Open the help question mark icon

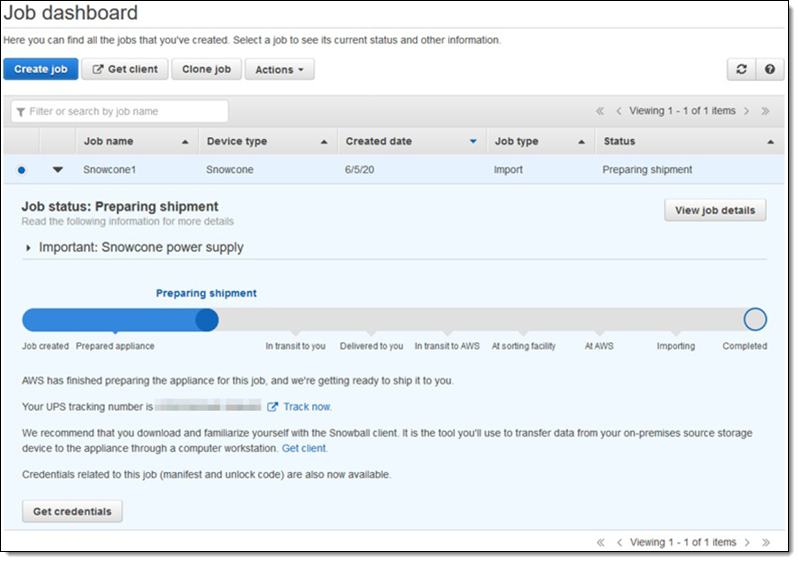770,69
